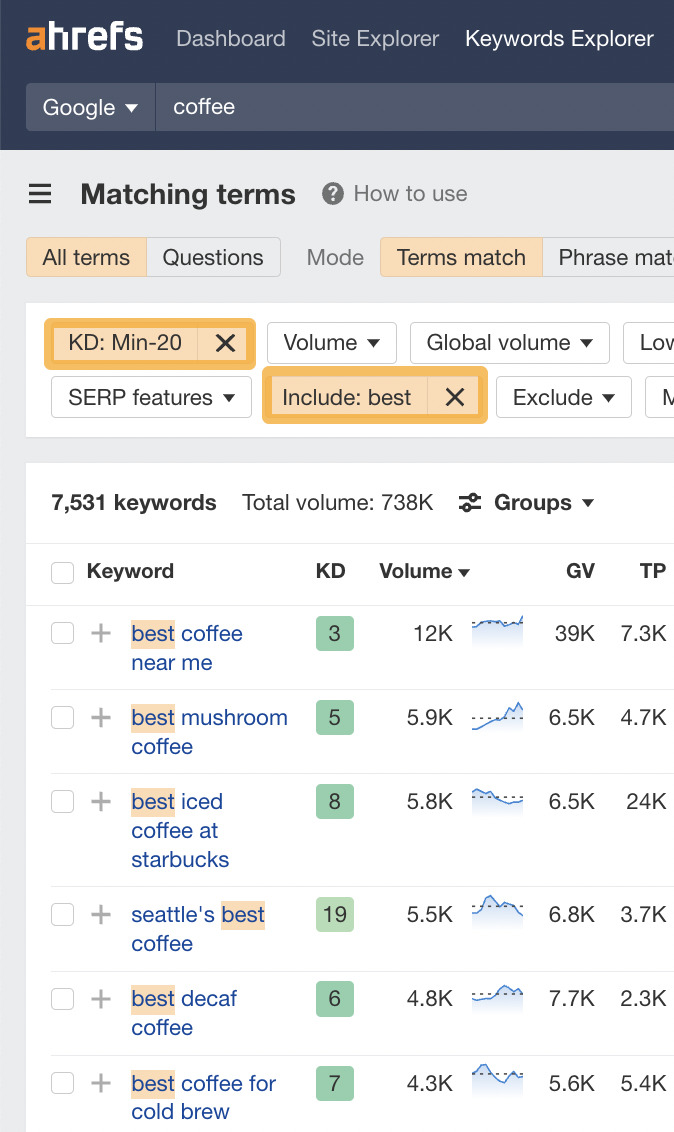Open the Volume filter dropdown
Image resolution: width=674 pixels, height=1132 pixels.
tap(331, 343)
